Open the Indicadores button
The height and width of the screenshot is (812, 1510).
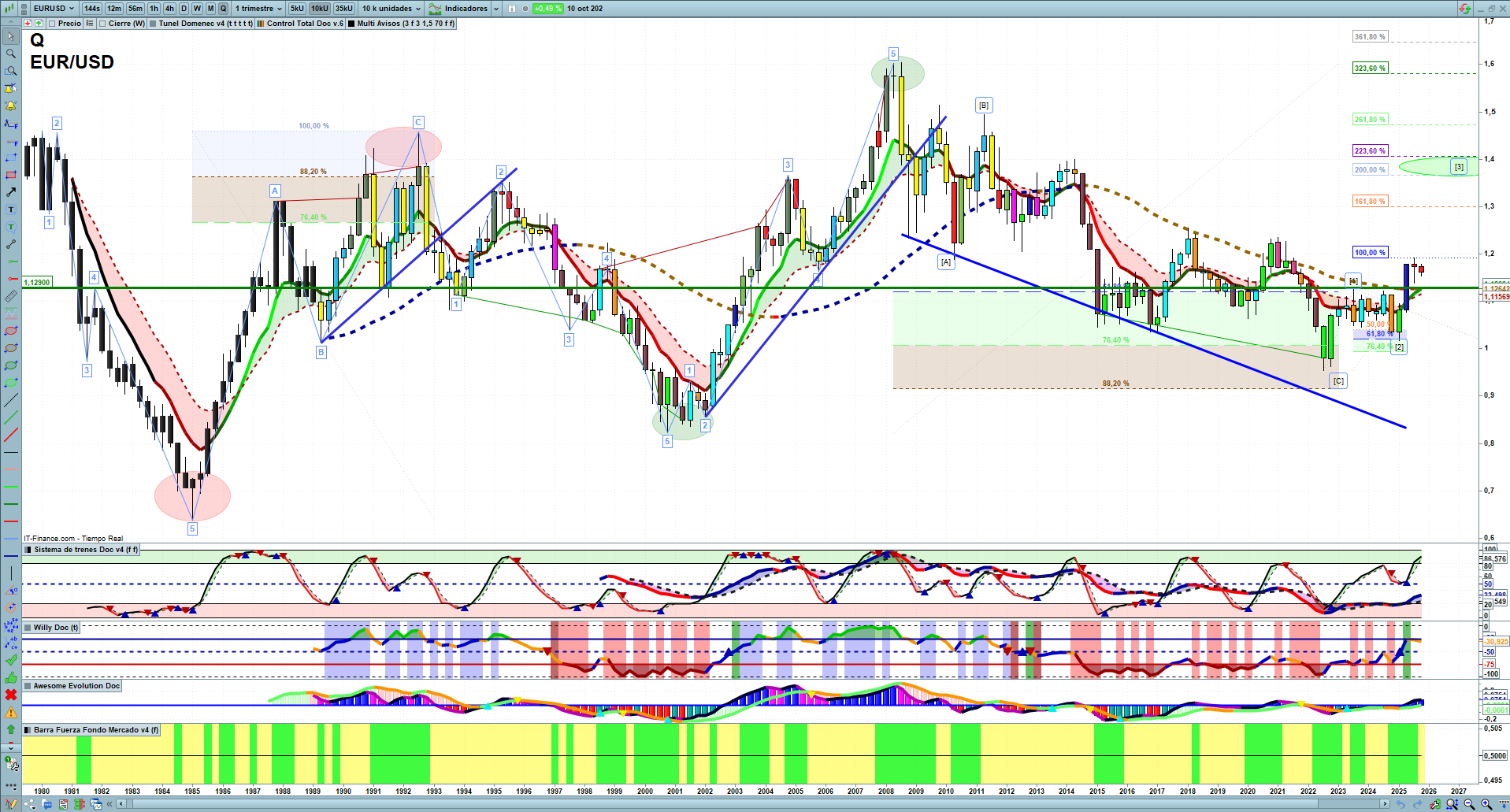pos(459,9)
